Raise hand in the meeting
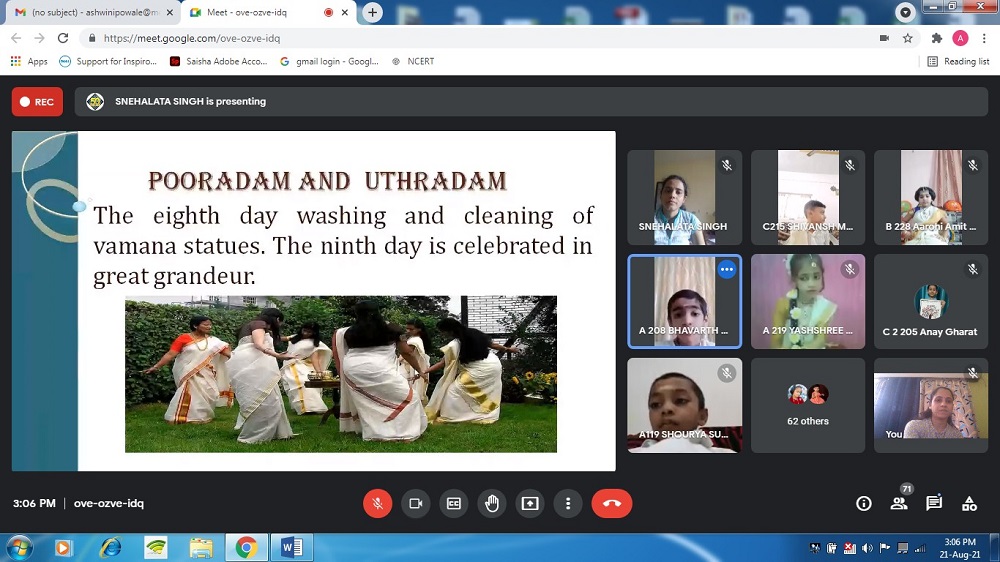Image resolution: width=1000 pixels, height=562 pixels. coord(492,503)
